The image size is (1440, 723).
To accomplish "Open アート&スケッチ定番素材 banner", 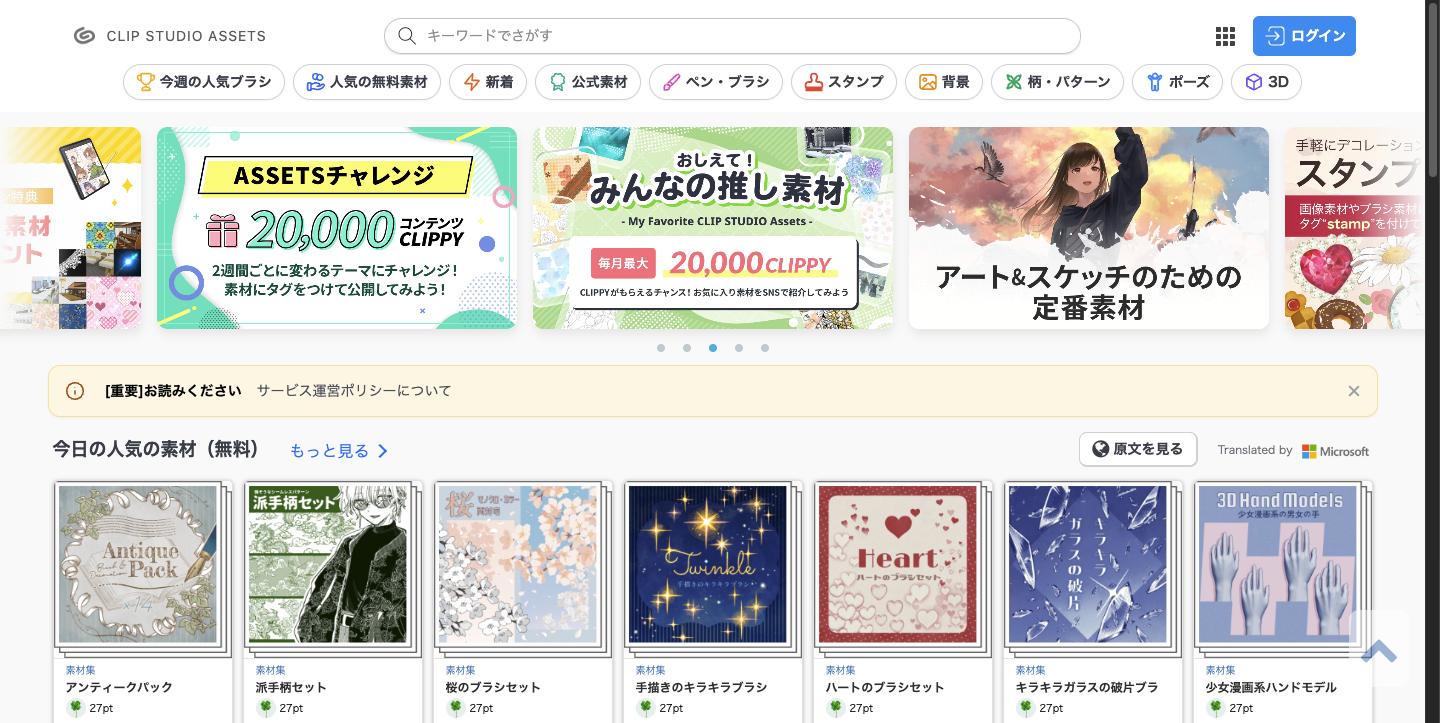I will point(1089,228).
